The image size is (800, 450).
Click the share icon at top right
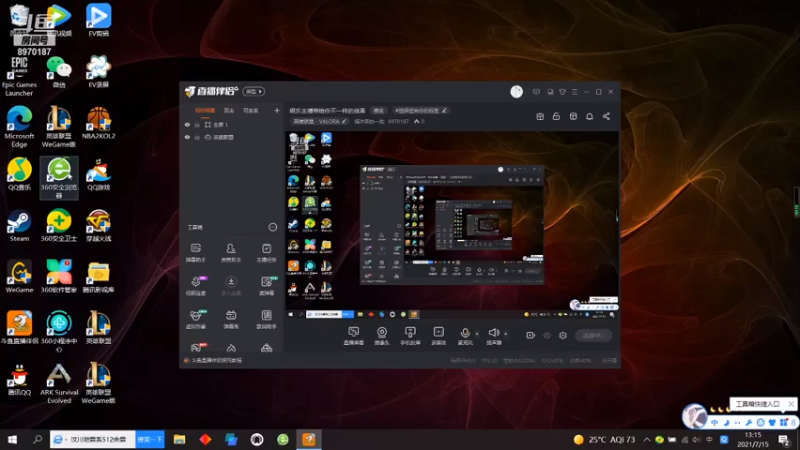[x=606, y=116]
